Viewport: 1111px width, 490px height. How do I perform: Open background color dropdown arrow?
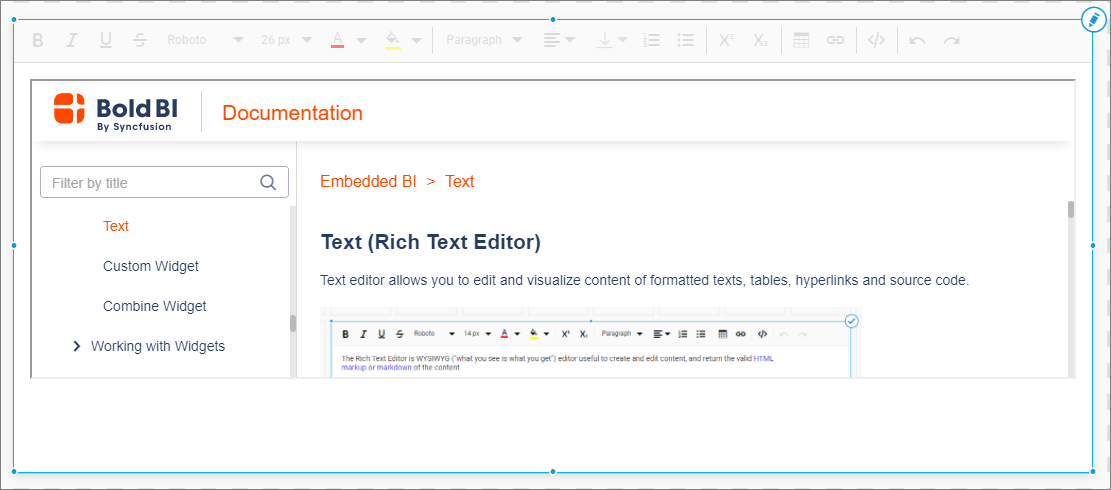(x=417, y=40)
